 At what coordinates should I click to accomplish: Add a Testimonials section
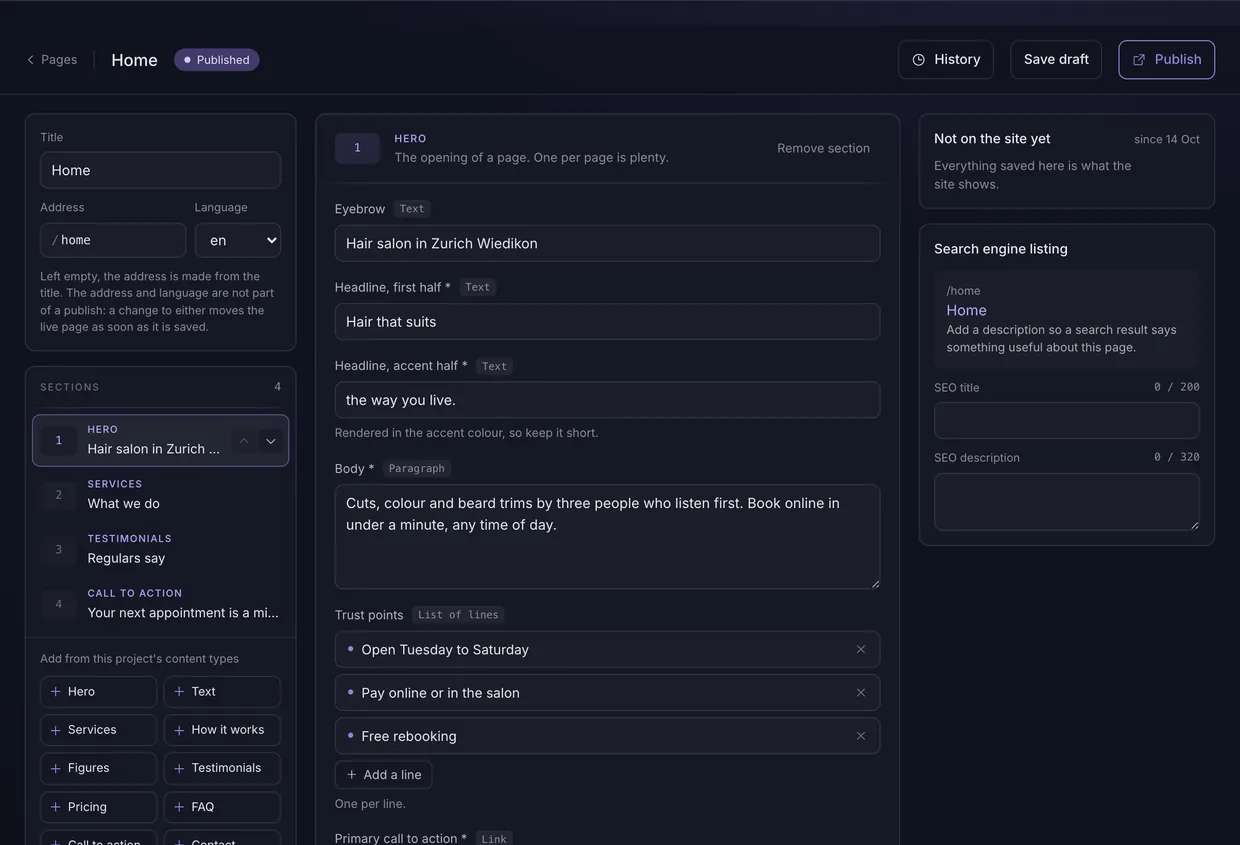click(x=222, y=768)
